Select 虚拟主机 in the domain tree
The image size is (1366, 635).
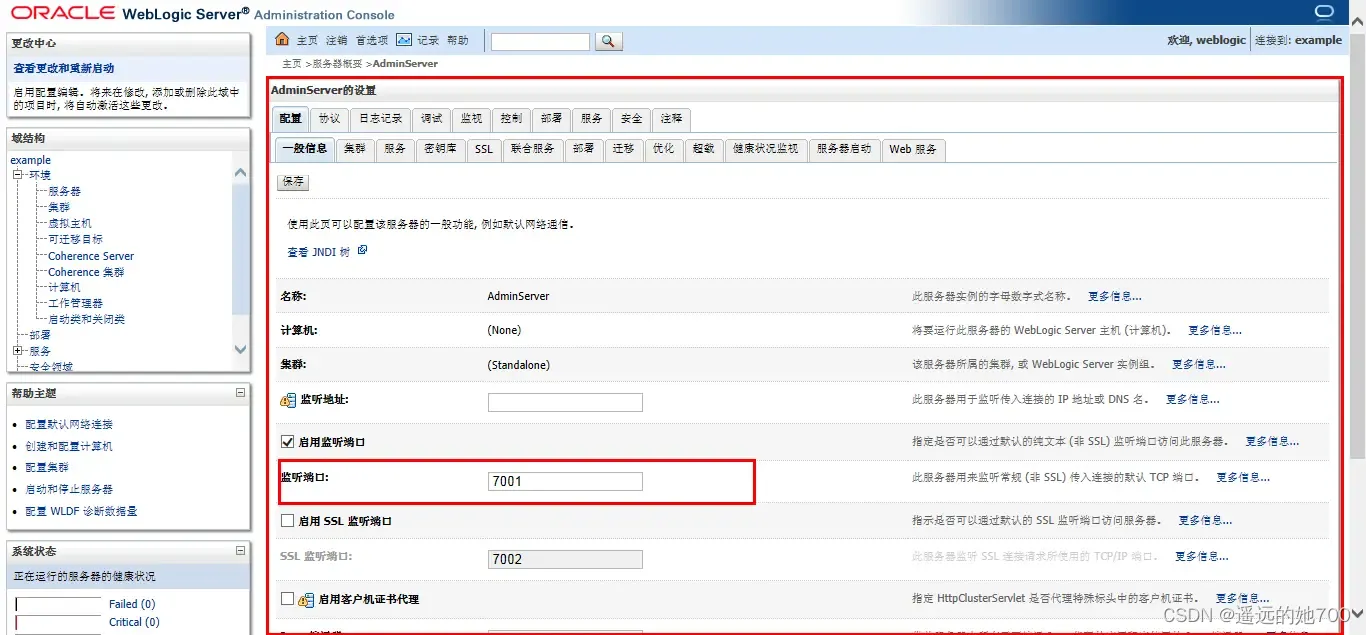pyautogui.click(x=70, y=223)
